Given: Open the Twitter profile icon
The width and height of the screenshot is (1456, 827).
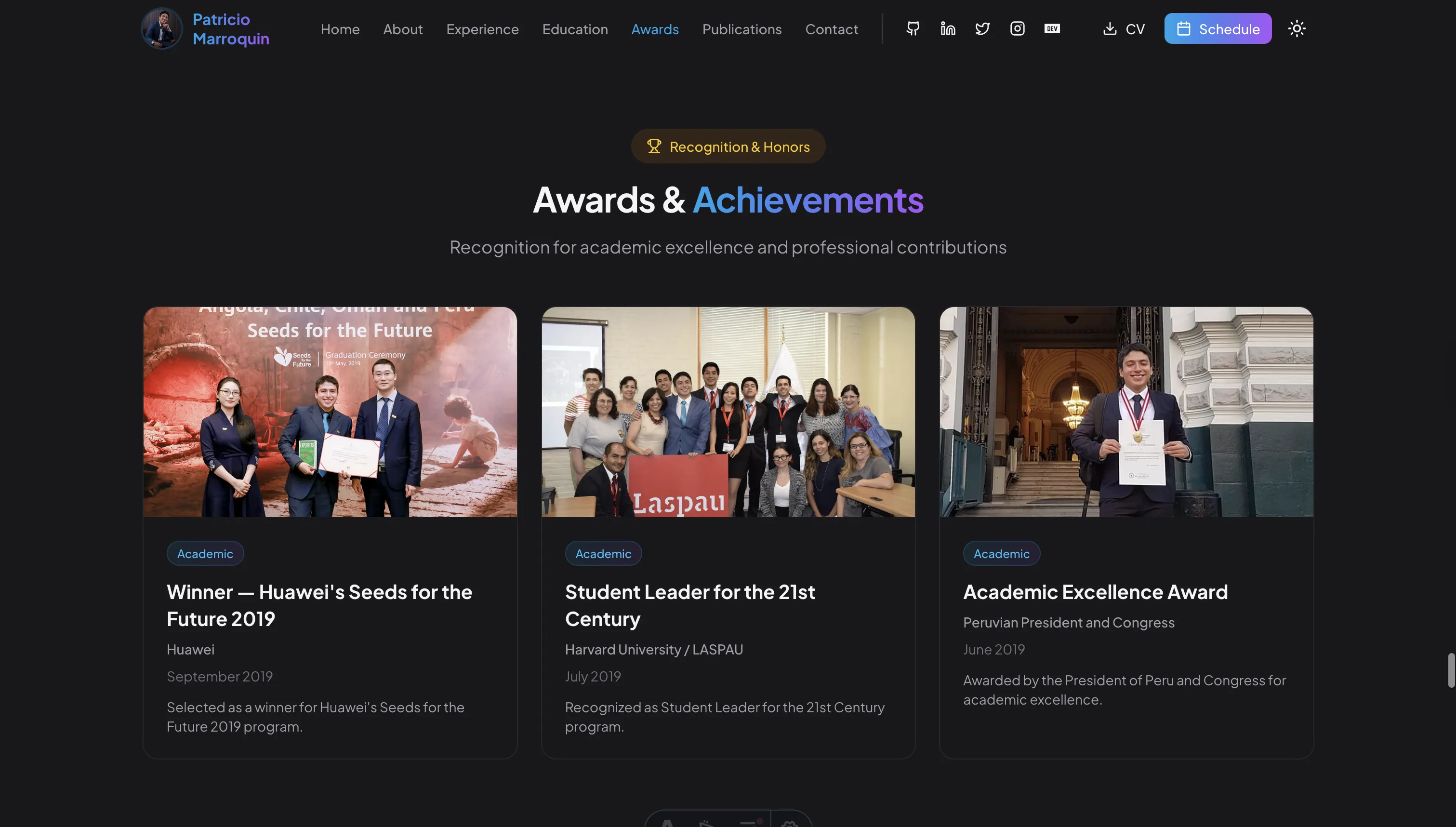Looking at the screenshot, I should [982, 28].
